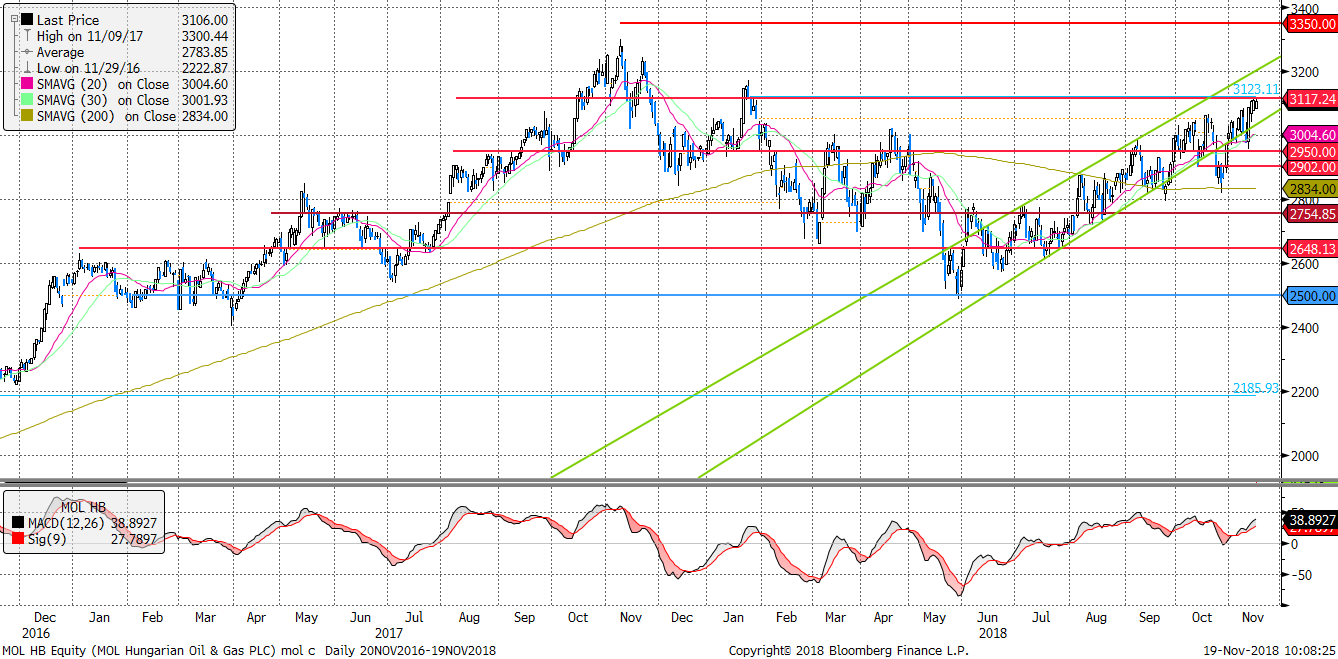Click the 2754.85 dark red price tag

pyautogui.click(x=1312, y=214)
